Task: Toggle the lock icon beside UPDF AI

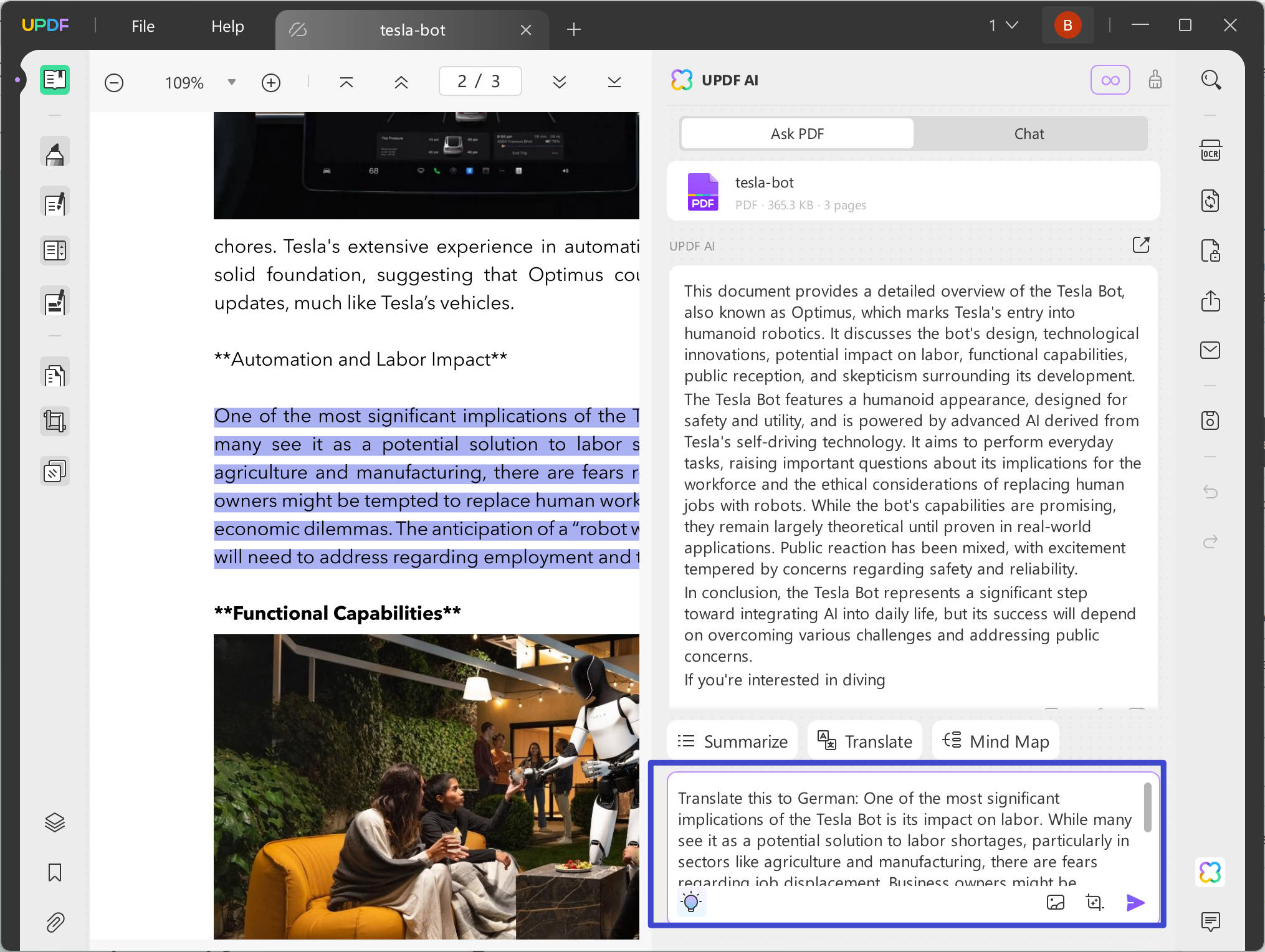Action: [1156, 80]
